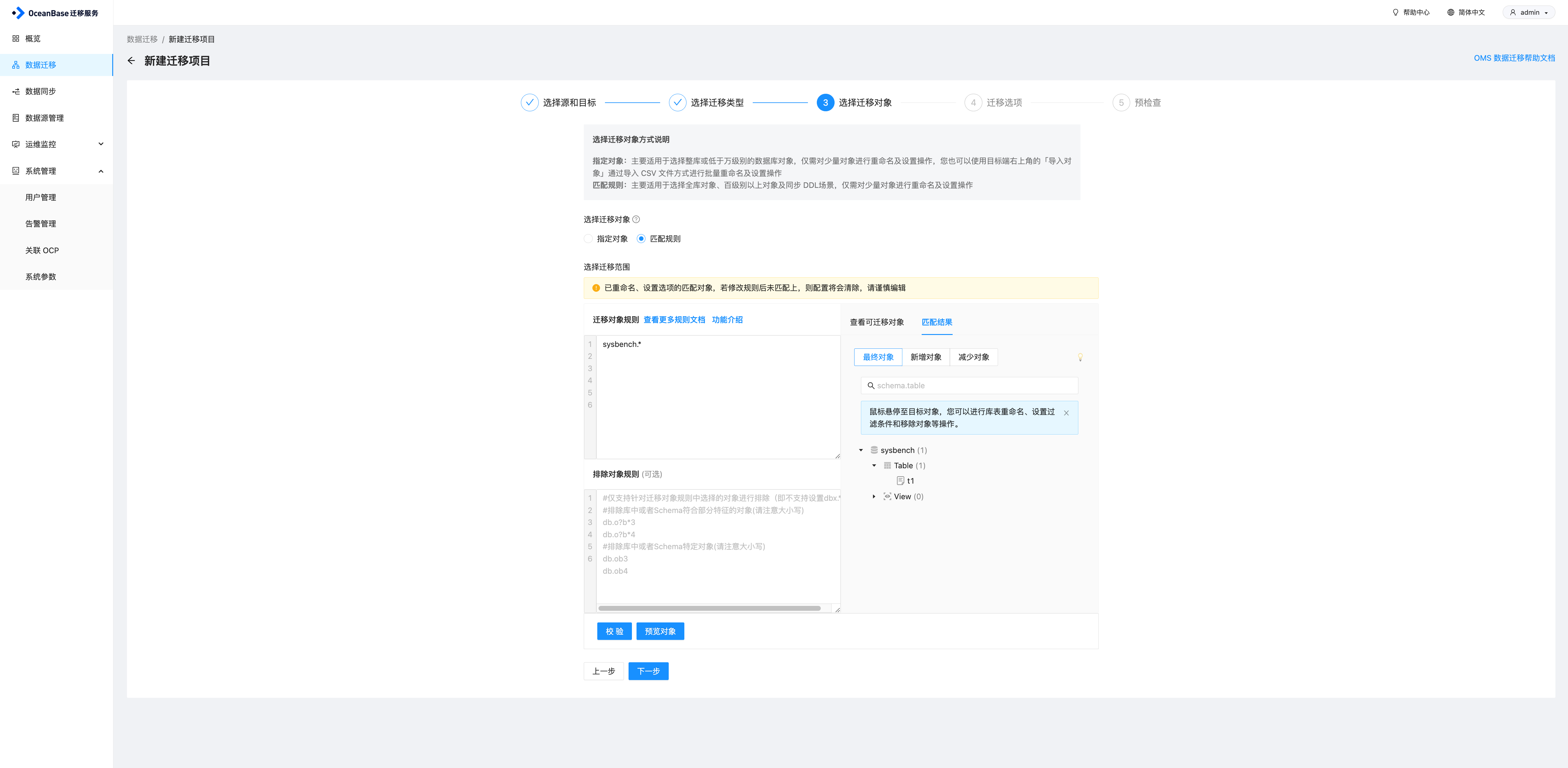Click the back arrow next to 新建迁移项目
Image resolution: width=1568 pixels, height=768 pixels.
click(131, 61)
